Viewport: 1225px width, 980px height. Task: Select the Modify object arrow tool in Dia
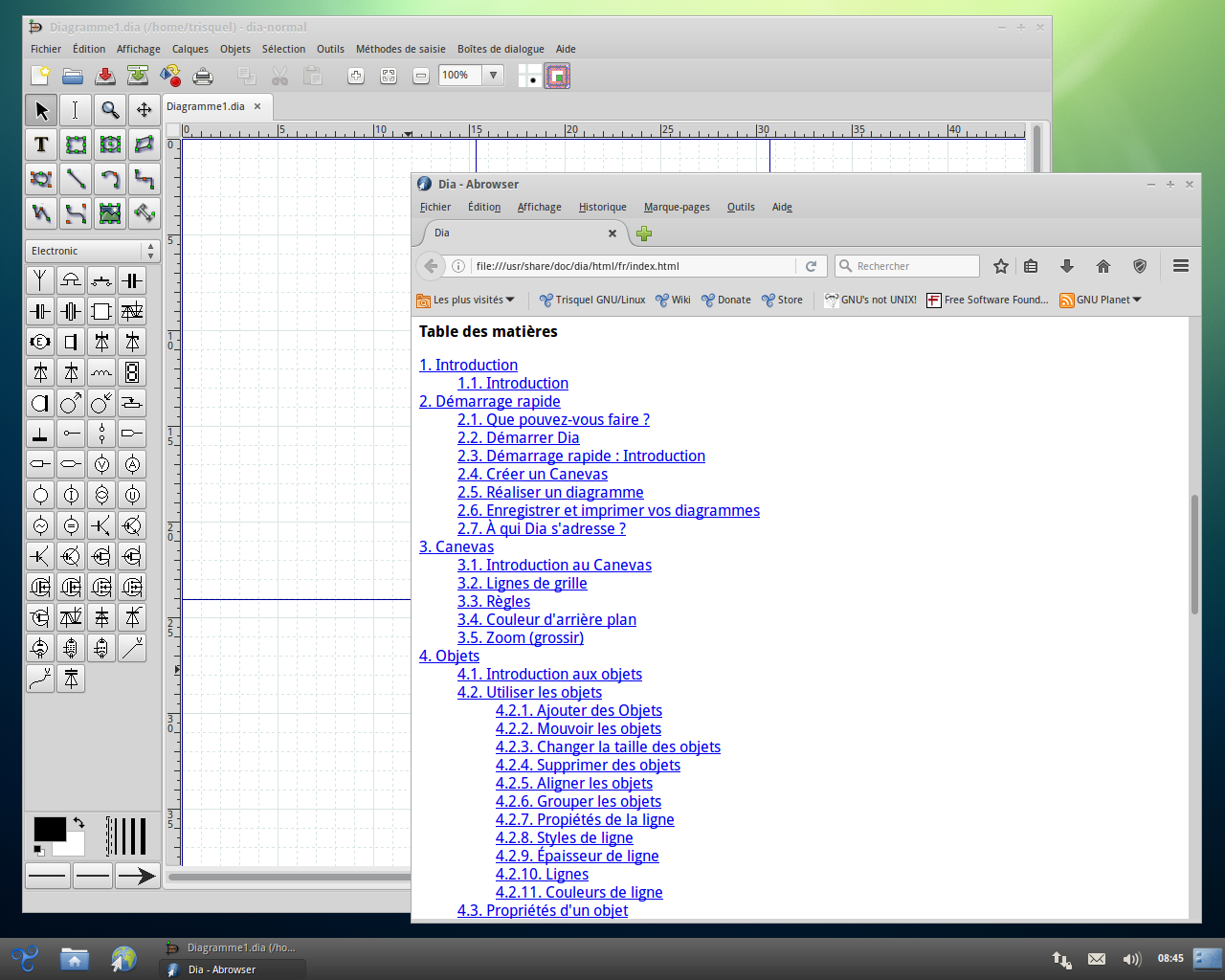coord(41,110)
